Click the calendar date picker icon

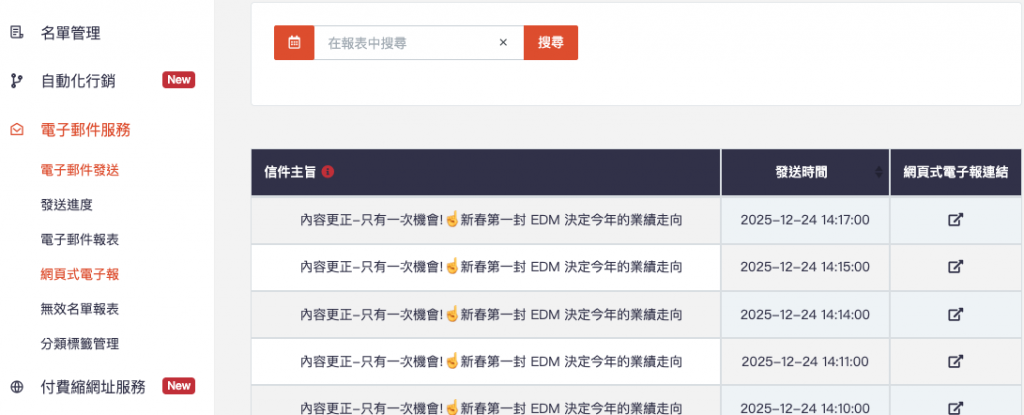tap(294, 43)
